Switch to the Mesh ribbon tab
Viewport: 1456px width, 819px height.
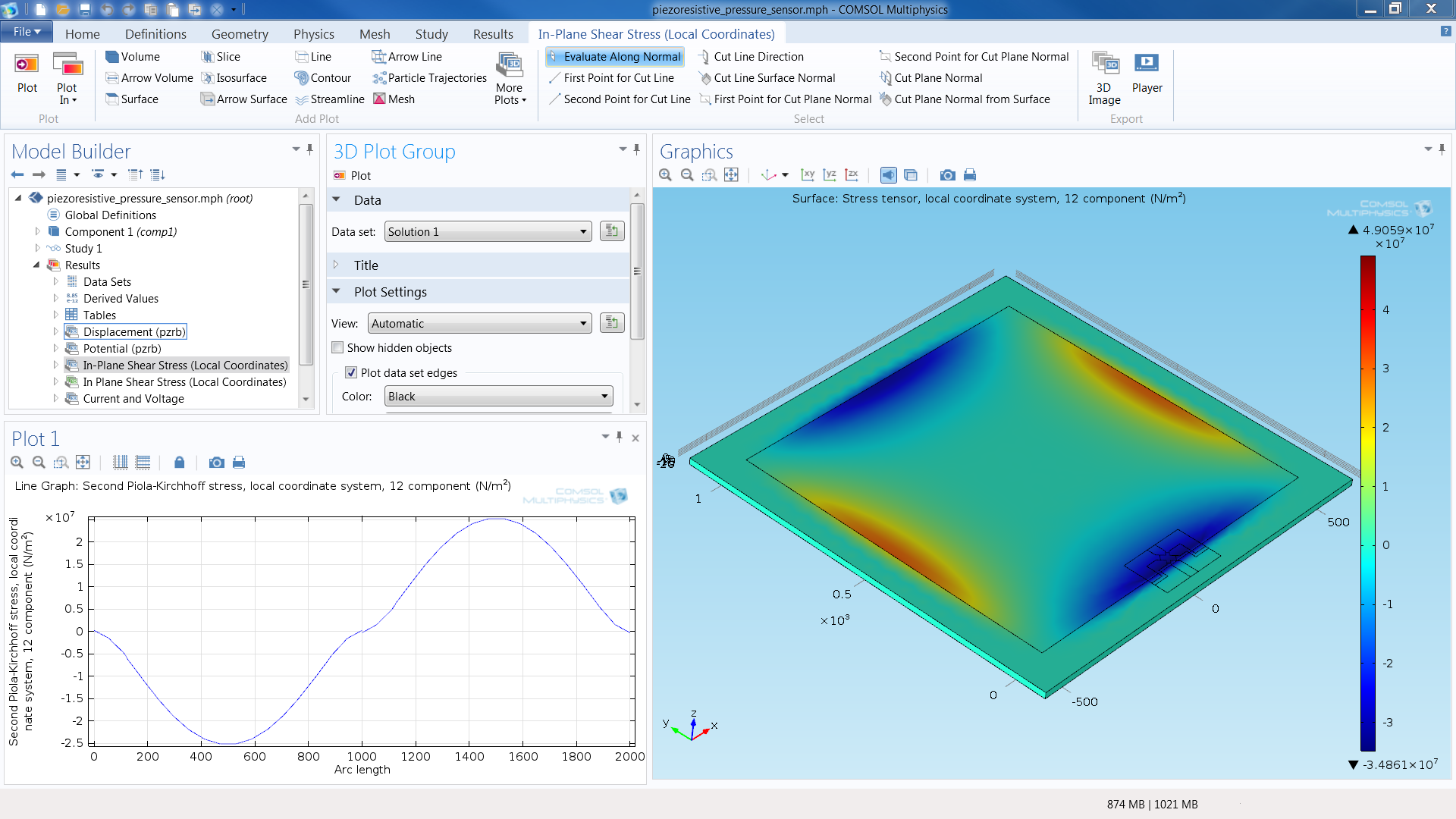pos(375,34)
